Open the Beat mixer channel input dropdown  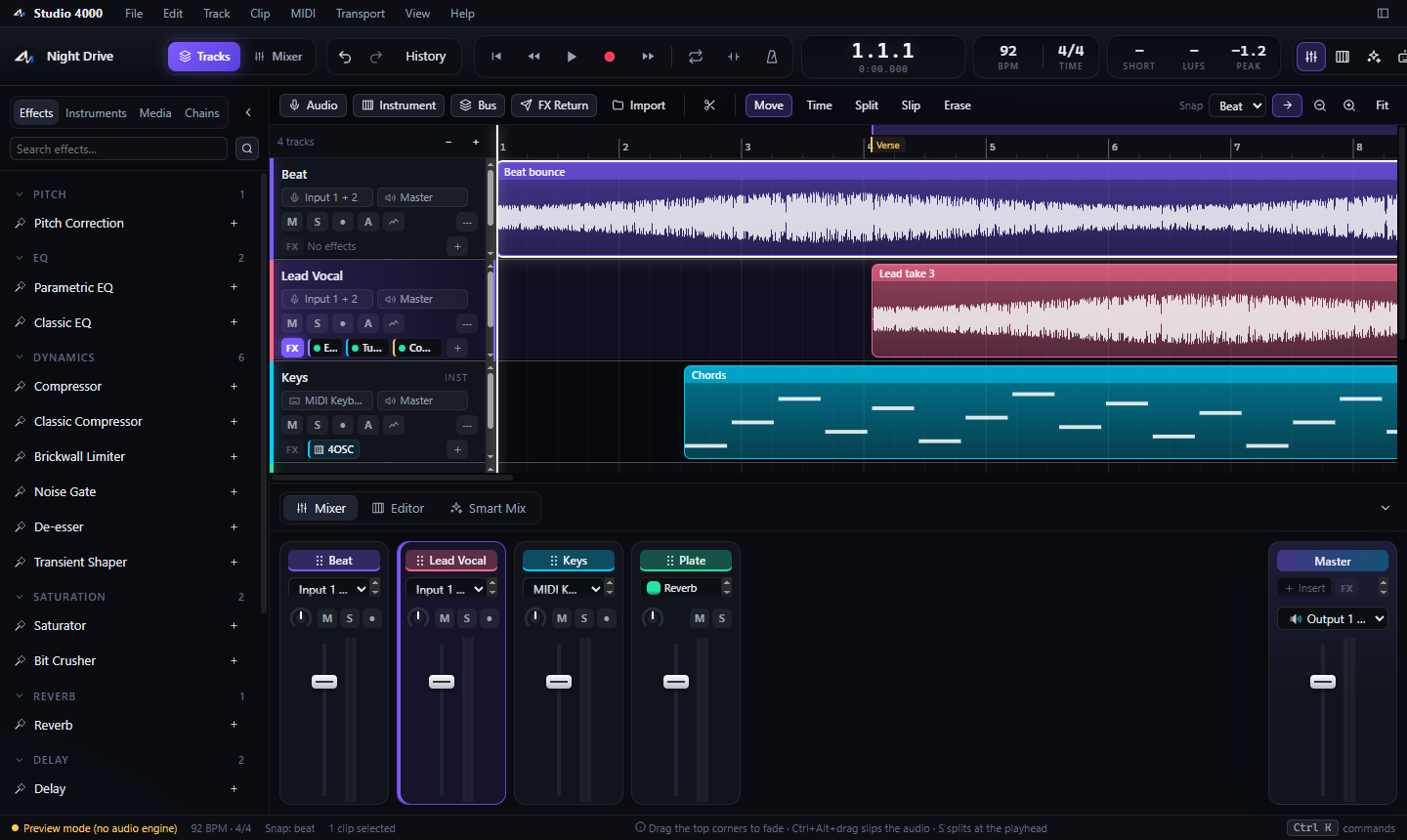tap(328, 589)
